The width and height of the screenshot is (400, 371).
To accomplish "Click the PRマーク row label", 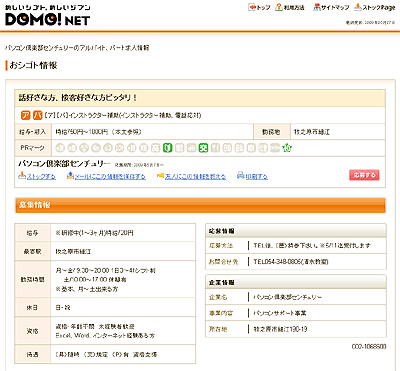I will (x=32, y=148).
